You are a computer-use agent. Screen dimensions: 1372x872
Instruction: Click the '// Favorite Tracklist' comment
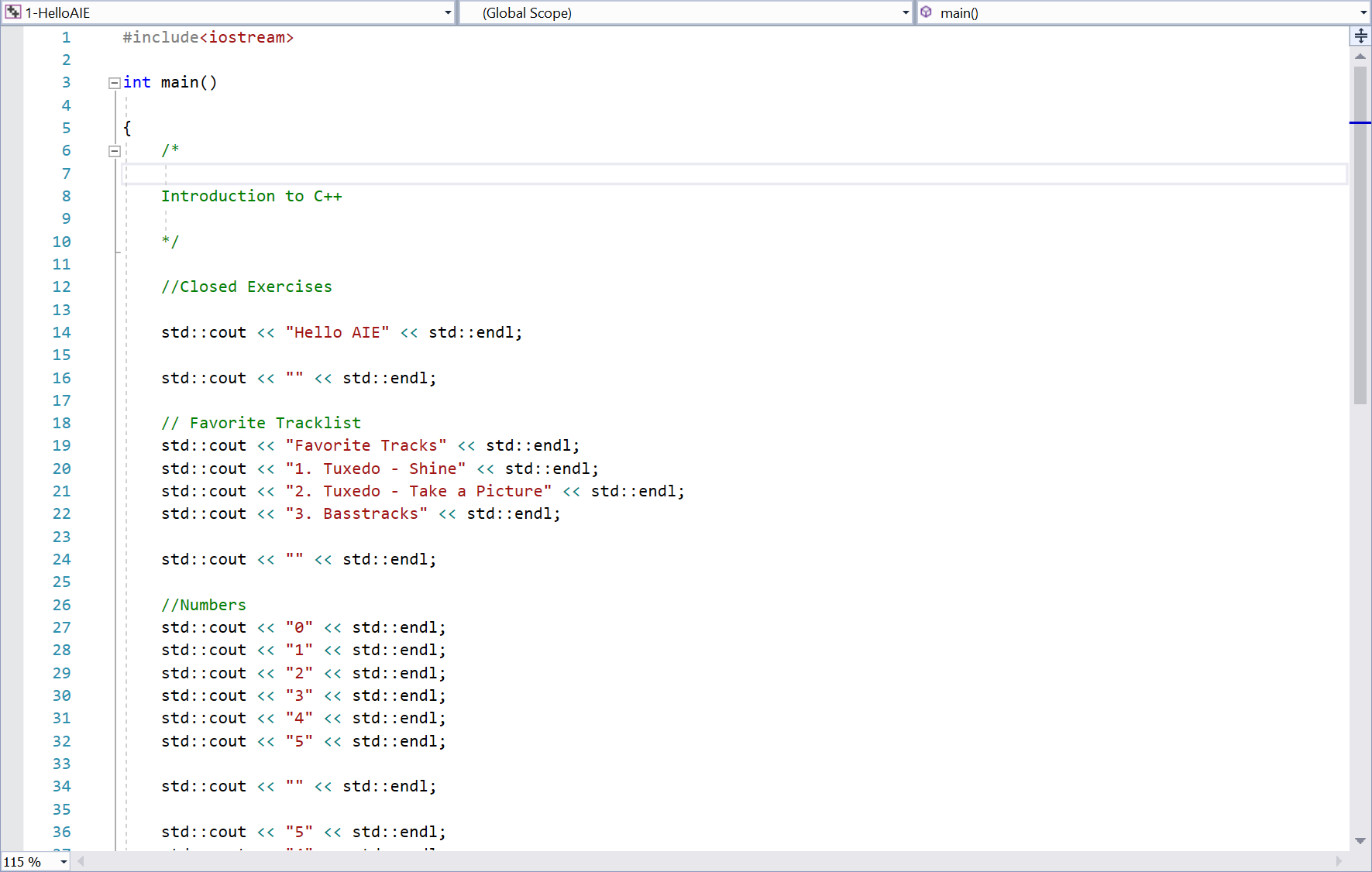pos(261,423)
